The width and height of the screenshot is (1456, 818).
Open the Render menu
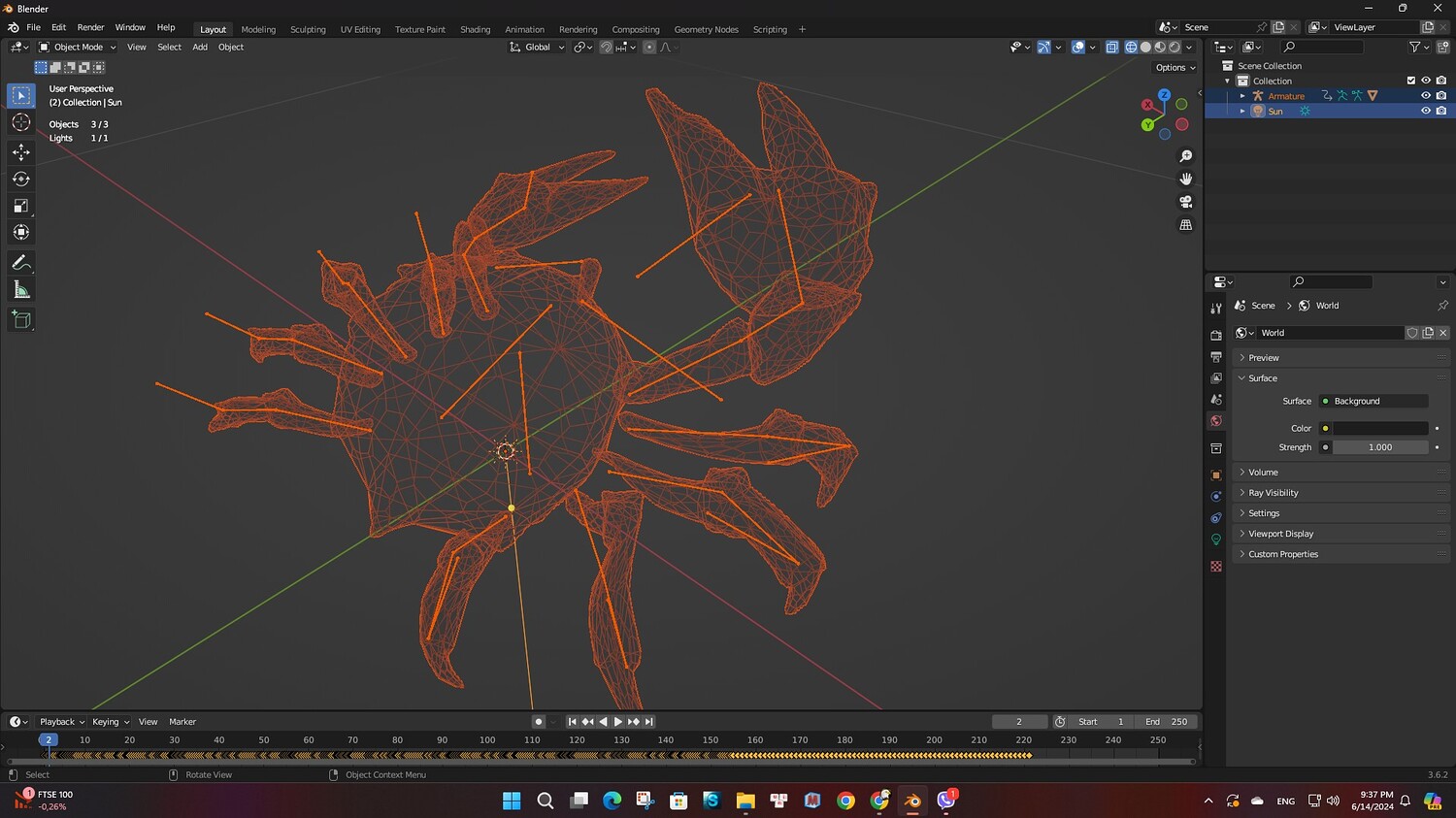pos(90,27)
